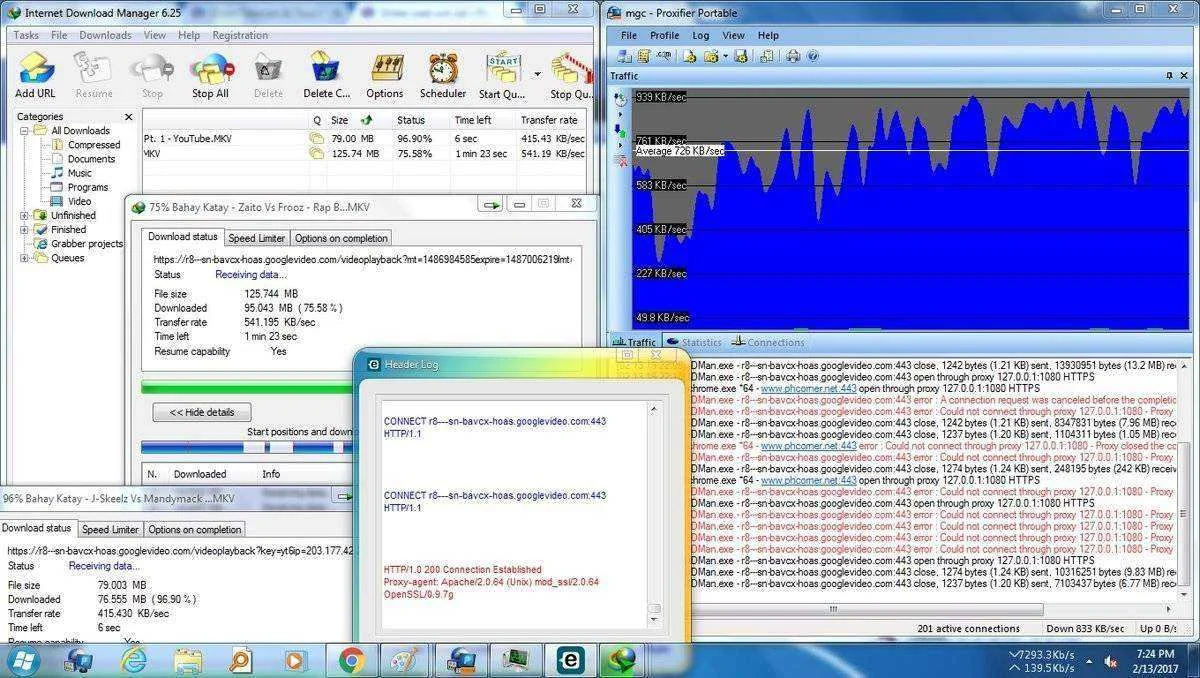Click Proxifier Proxification Rules toolbar icon
Screen dimensions: 1200x678
click(644, 56)
